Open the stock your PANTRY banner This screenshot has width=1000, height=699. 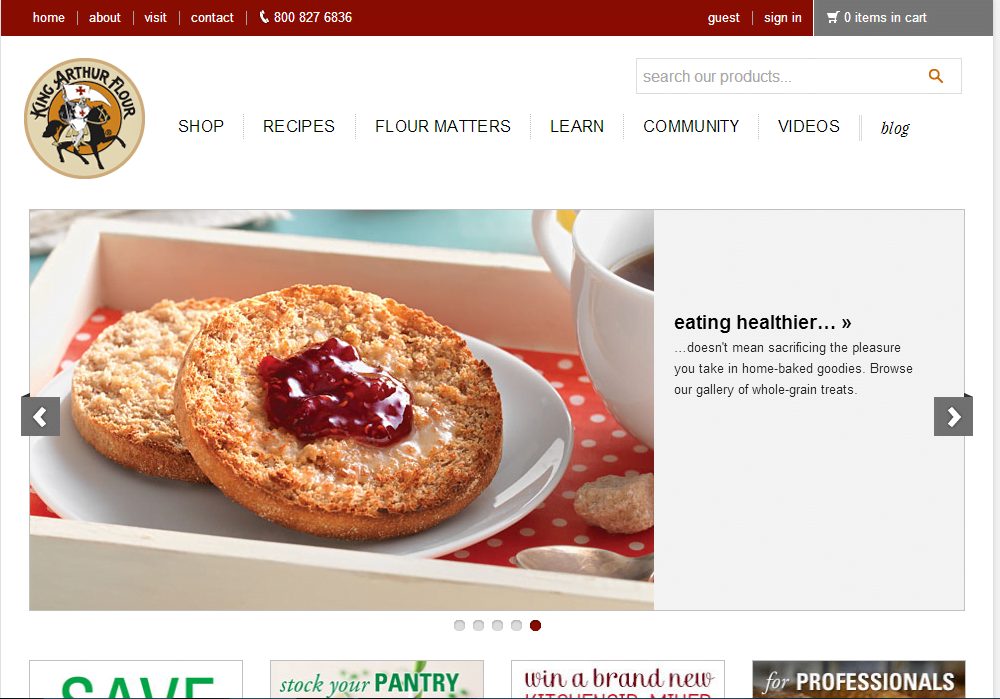(x=377, y=679)
